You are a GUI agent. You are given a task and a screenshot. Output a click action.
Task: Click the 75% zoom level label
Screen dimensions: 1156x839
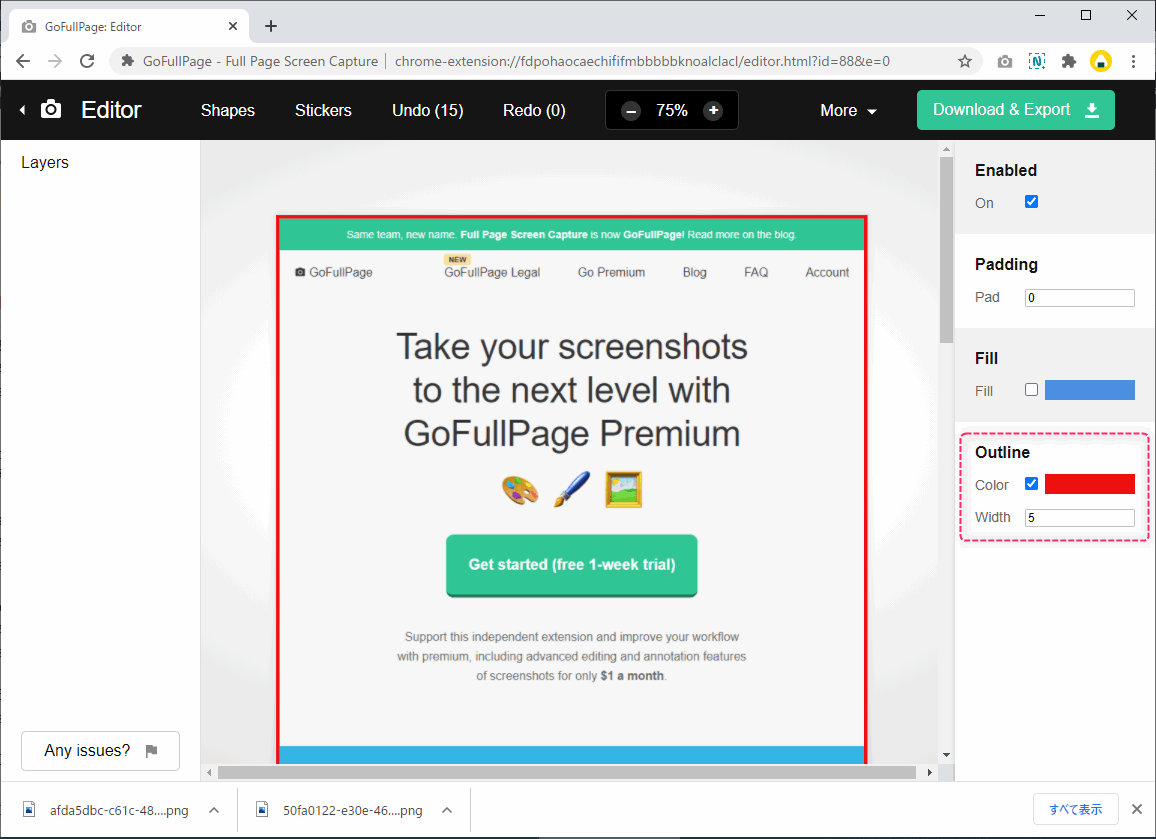(x=672, y=111)
